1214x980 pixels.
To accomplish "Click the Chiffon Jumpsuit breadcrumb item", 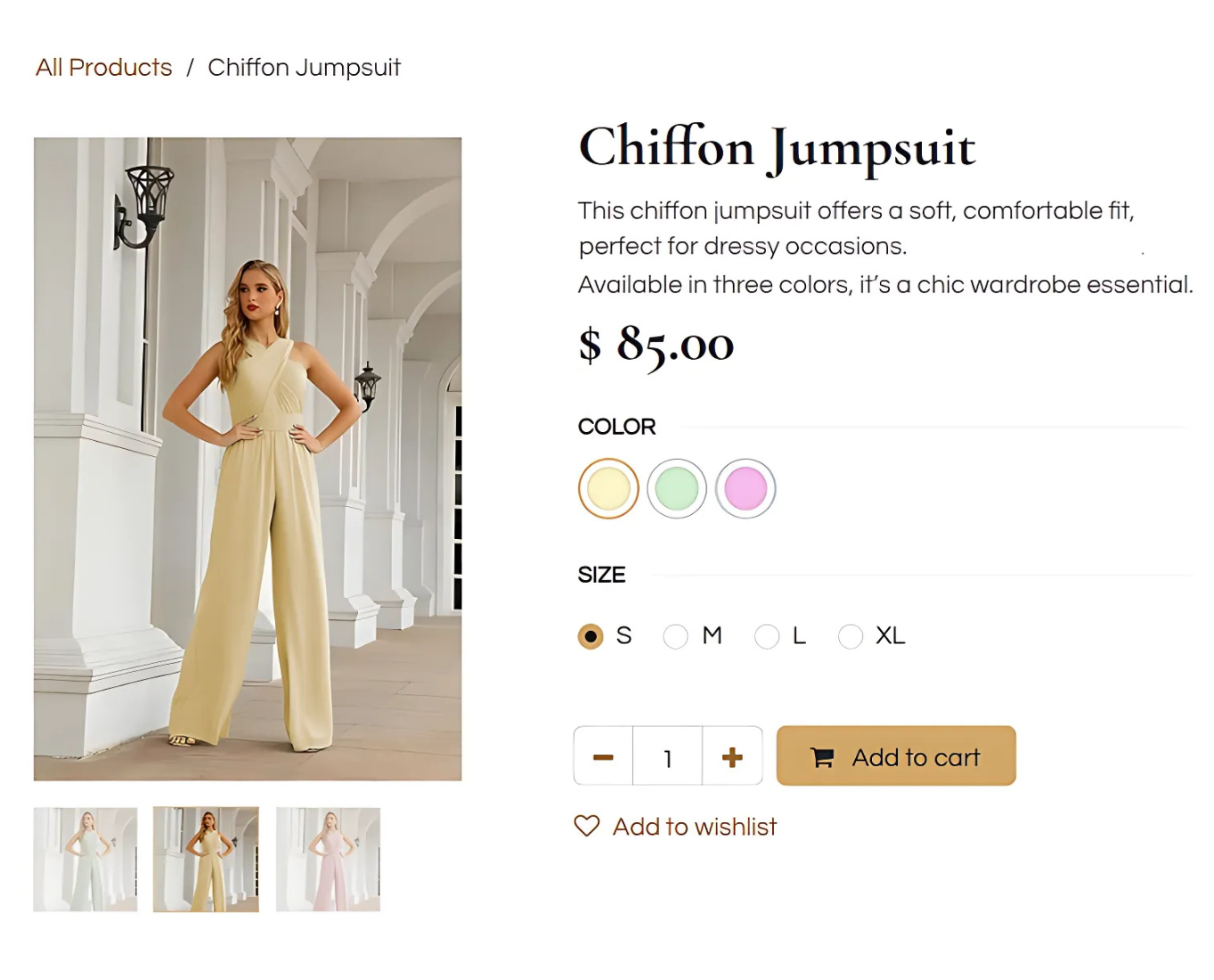I will (304, 68).
